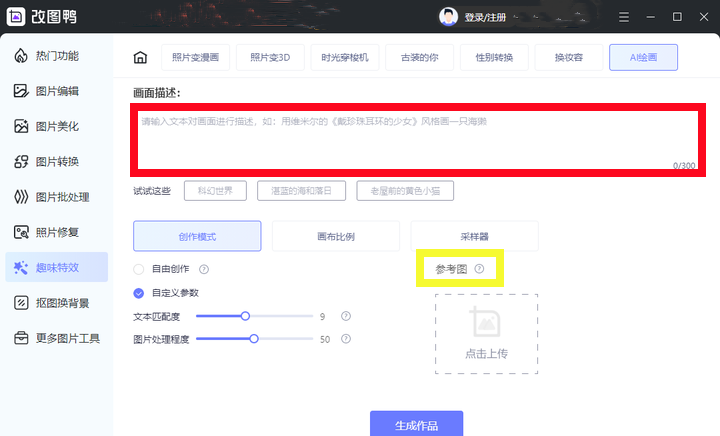Click the 抠图换背景 sidebar icon
The width and height of the screenshot is (720, 436).
(21, 303)
